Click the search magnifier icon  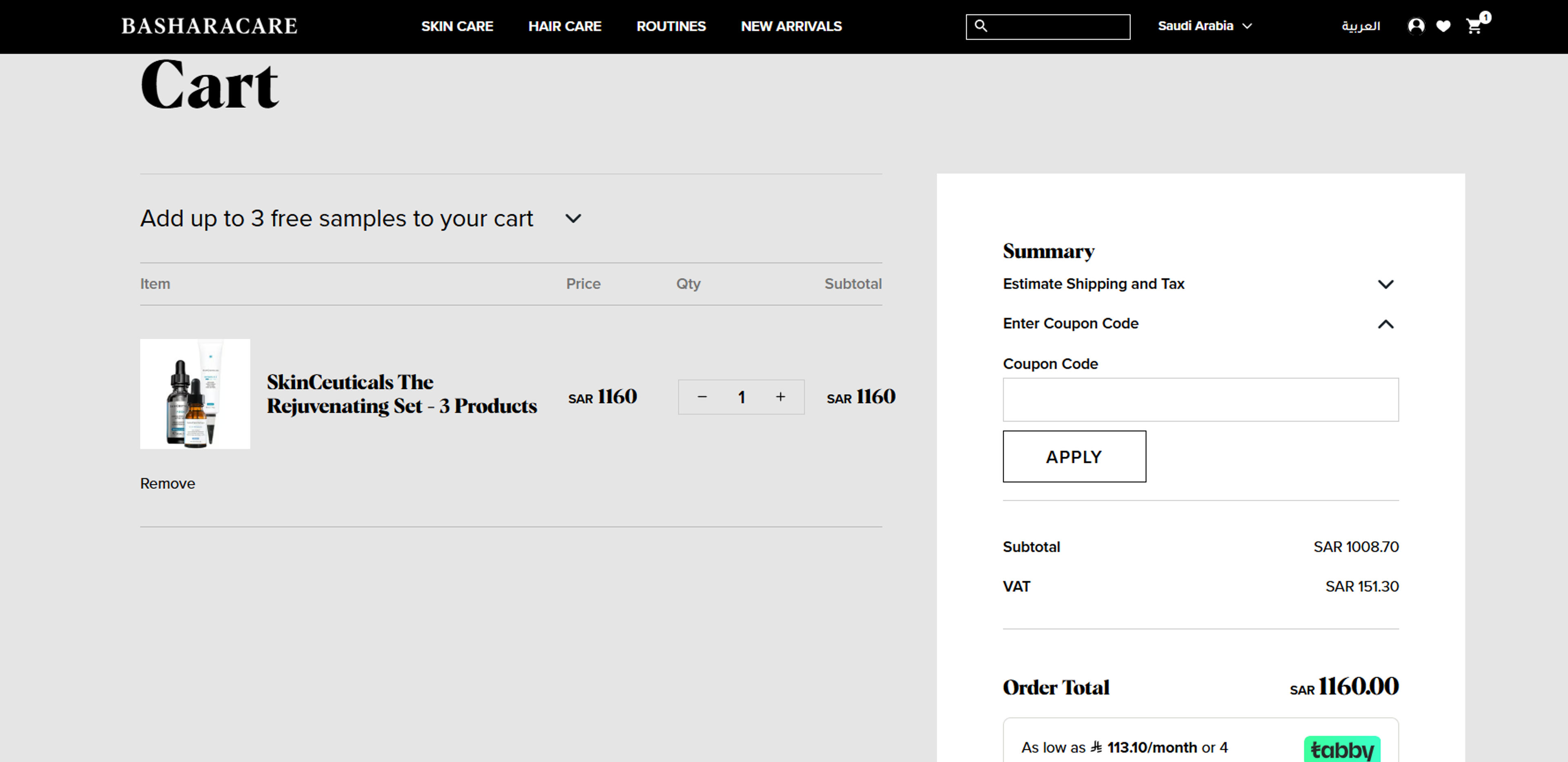pos(980,26)
